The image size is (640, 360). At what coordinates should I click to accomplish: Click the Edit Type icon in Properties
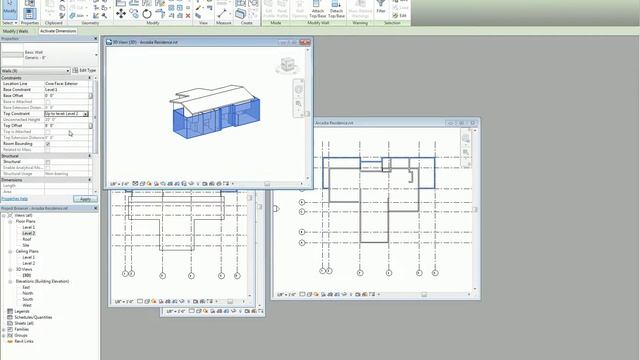coord(75,71)
